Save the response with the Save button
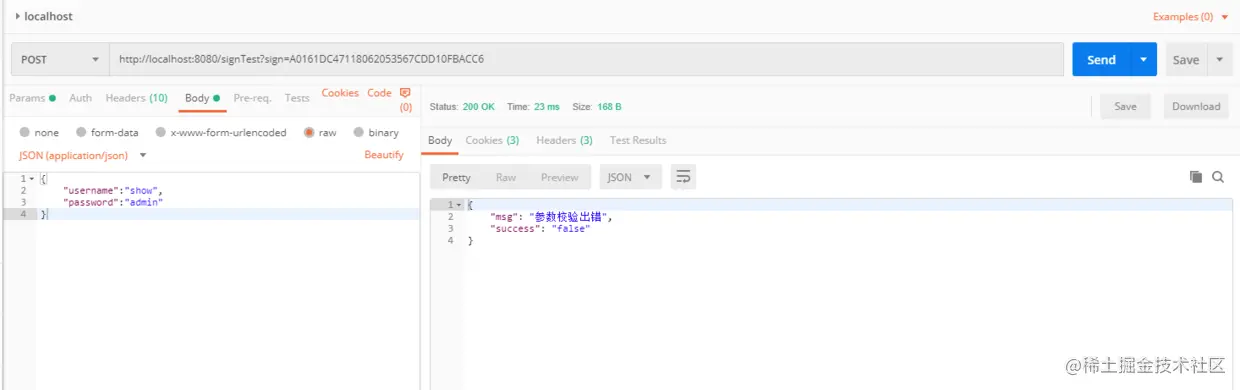 coord(1125,106)
